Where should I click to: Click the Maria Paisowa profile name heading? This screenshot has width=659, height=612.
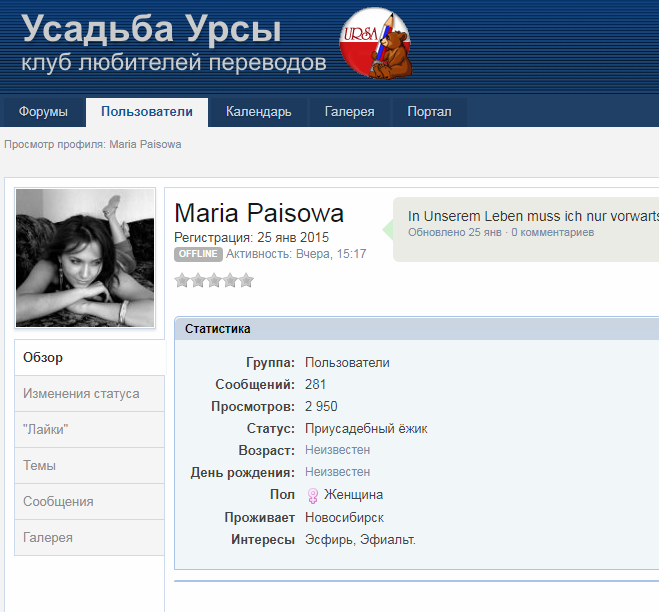259,213
